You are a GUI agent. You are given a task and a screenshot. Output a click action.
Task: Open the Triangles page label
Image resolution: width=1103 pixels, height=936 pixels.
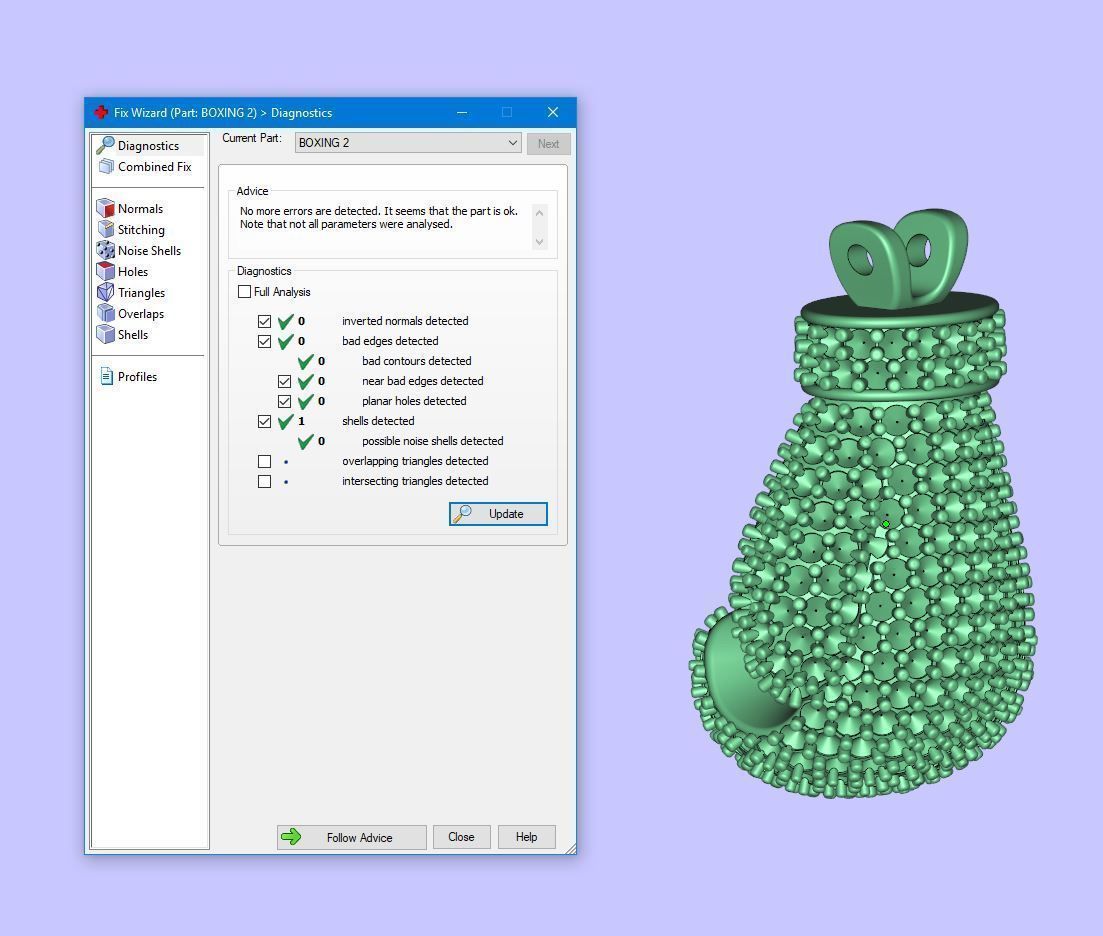pos(141,293)
